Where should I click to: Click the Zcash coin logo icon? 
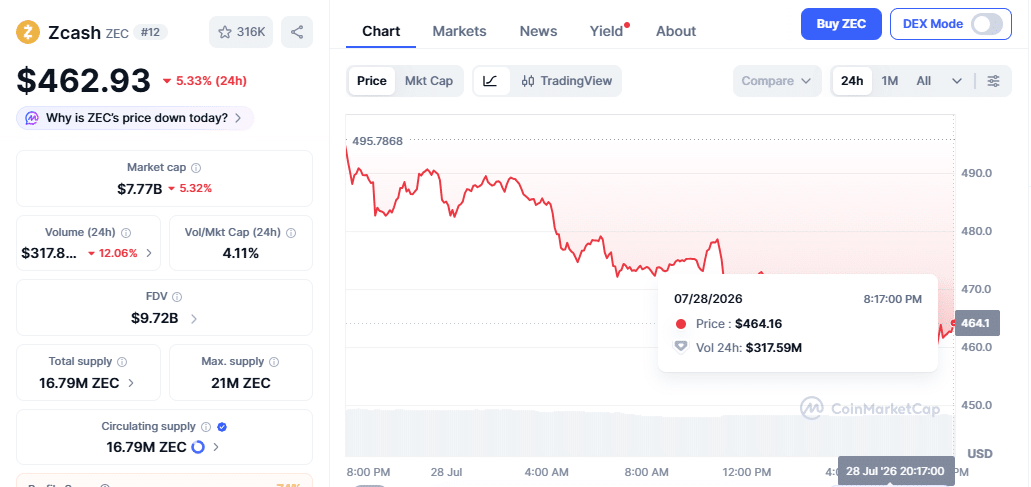pos(28,32)
